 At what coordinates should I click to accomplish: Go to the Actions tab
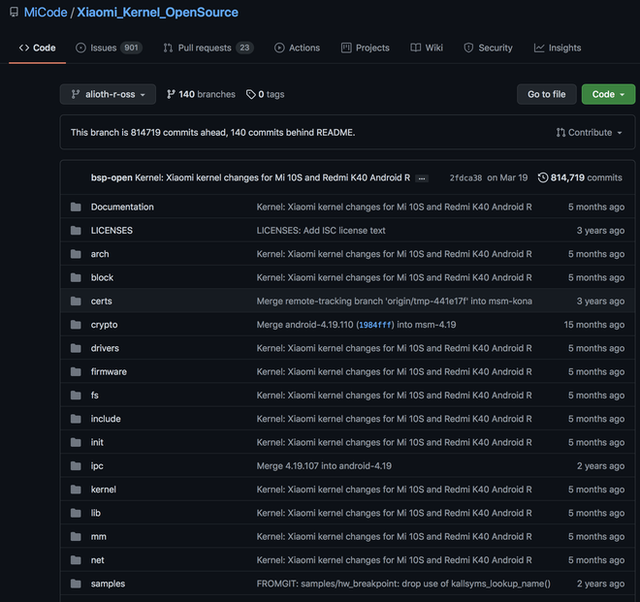click(297, 48)
